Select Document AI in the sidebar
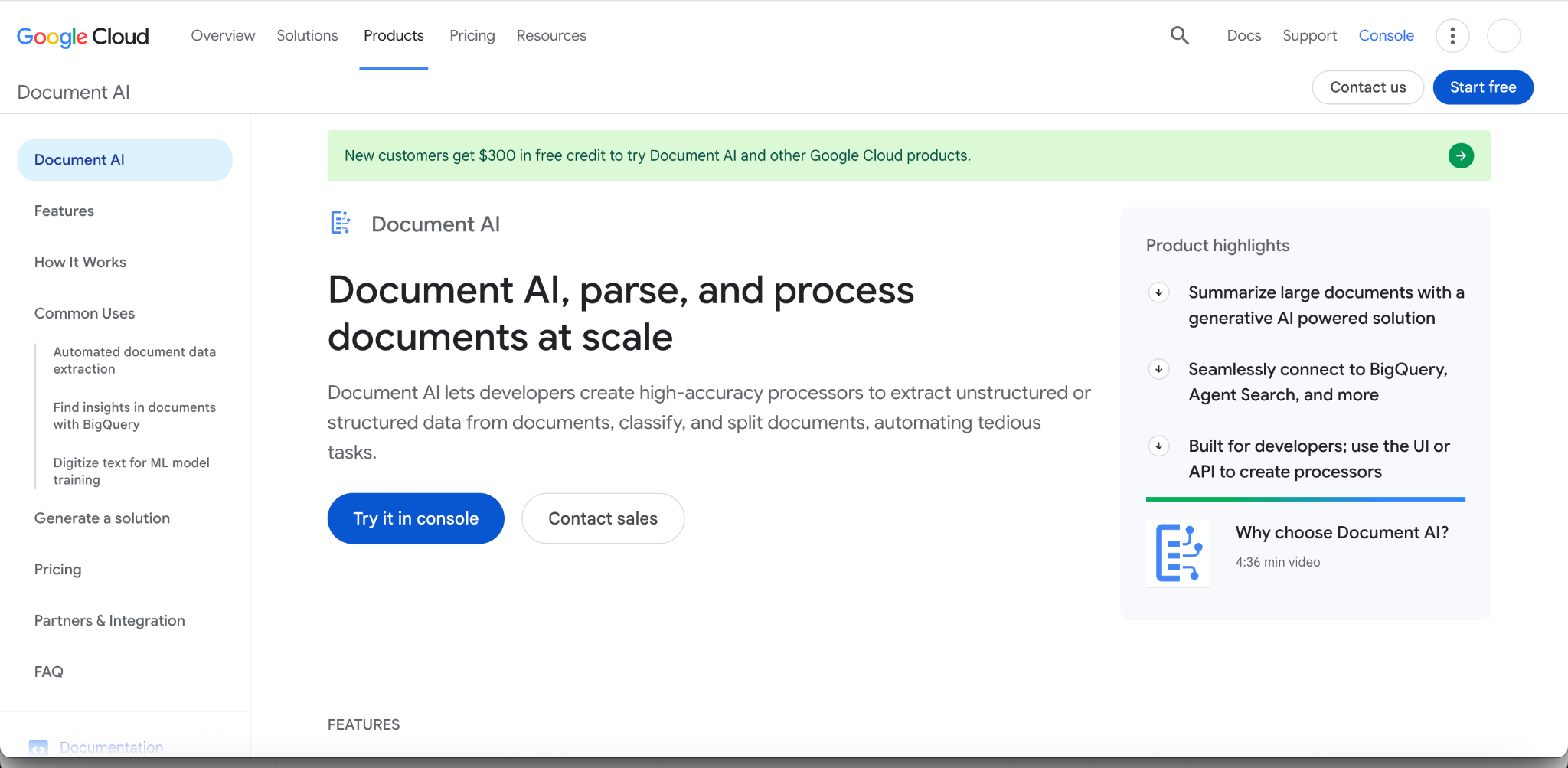1568x768 pixels. pyautogui.click(x=125, y=160)
